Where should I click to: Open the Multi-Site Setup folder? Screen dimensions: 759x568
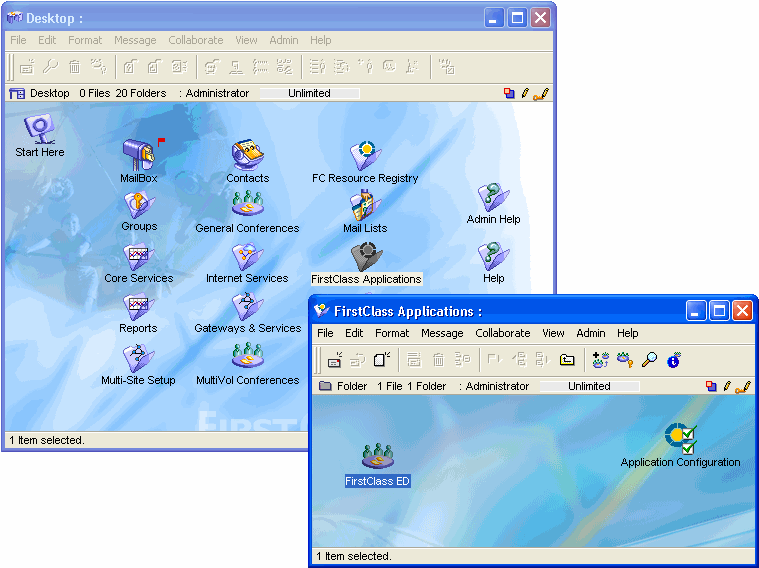(138, 357)
